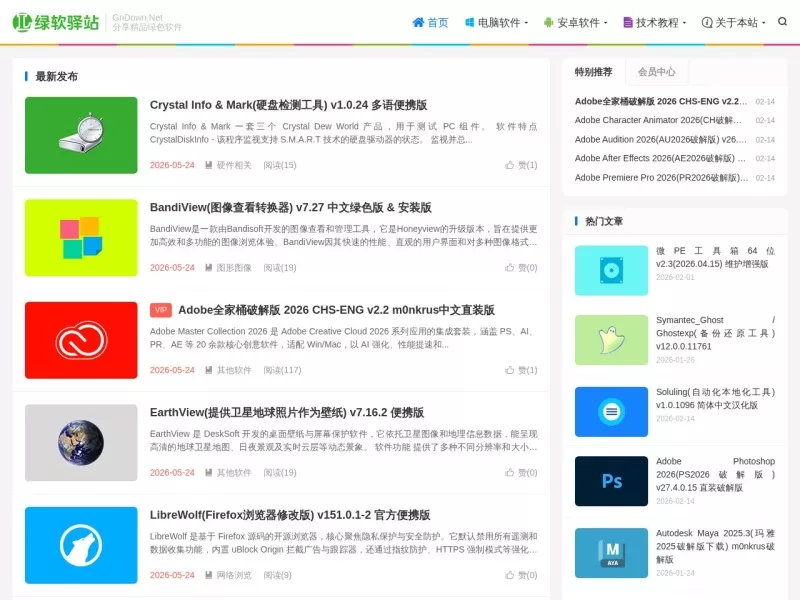Click 阅读(9) on the LibreWolf post
Screen dimensions: 800x600
(x=278, y=575)
